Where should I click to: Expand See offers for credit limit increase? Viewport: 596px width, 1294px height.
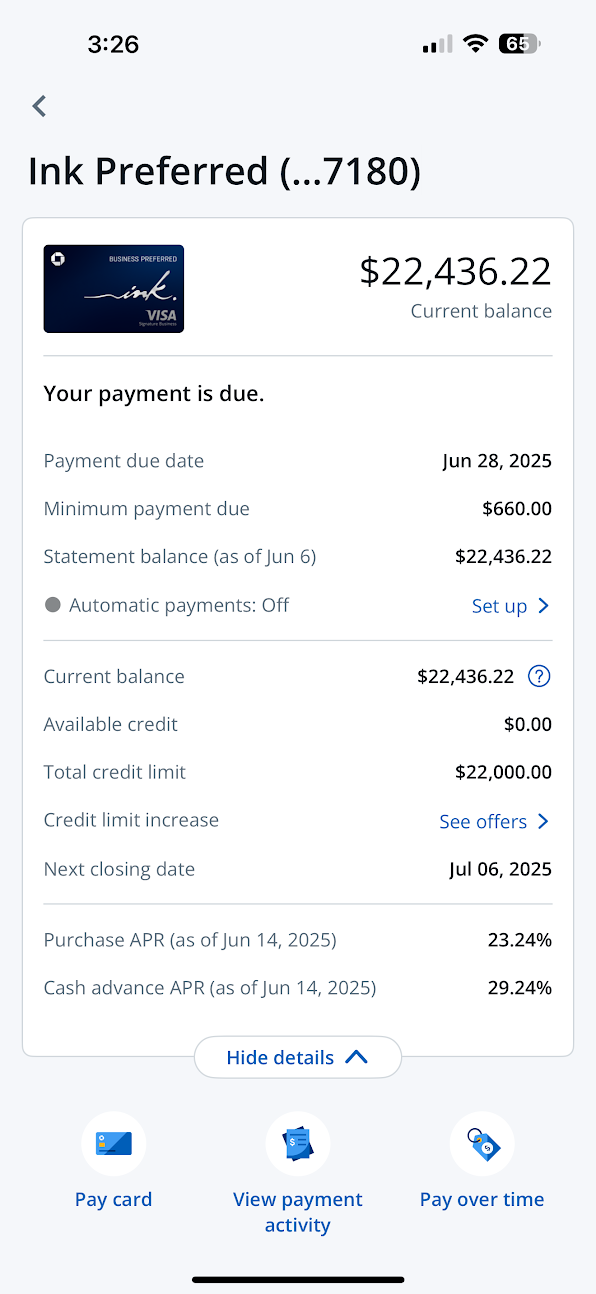click(x=544, y=821)
